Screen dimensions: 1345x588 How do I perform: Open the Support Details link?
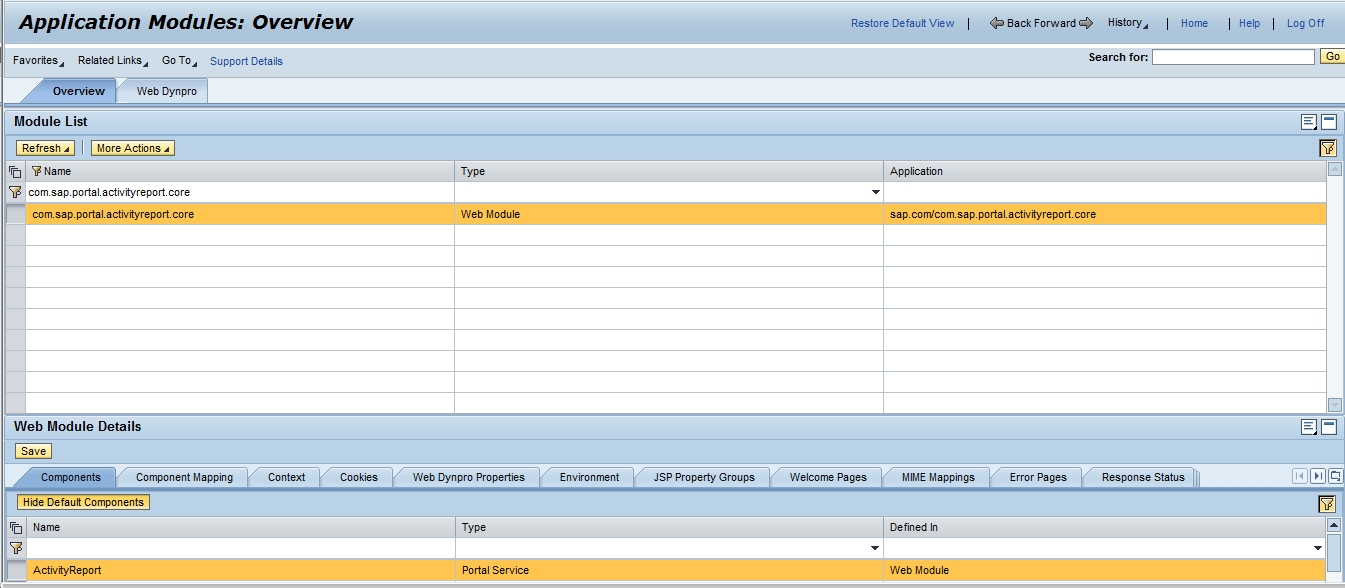coord(246,61)
